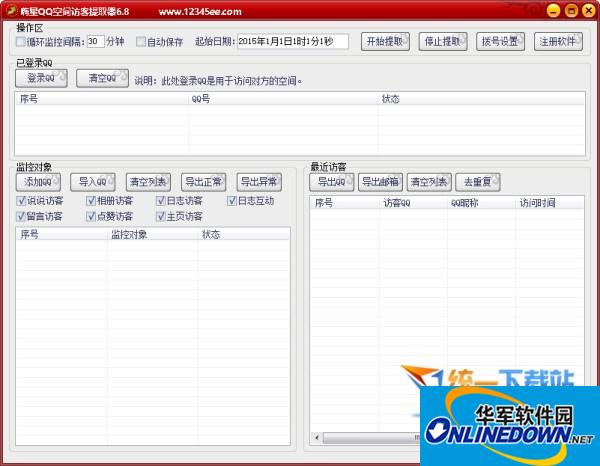
Task: Click the 注册软件 button
Action: [558, 41]
